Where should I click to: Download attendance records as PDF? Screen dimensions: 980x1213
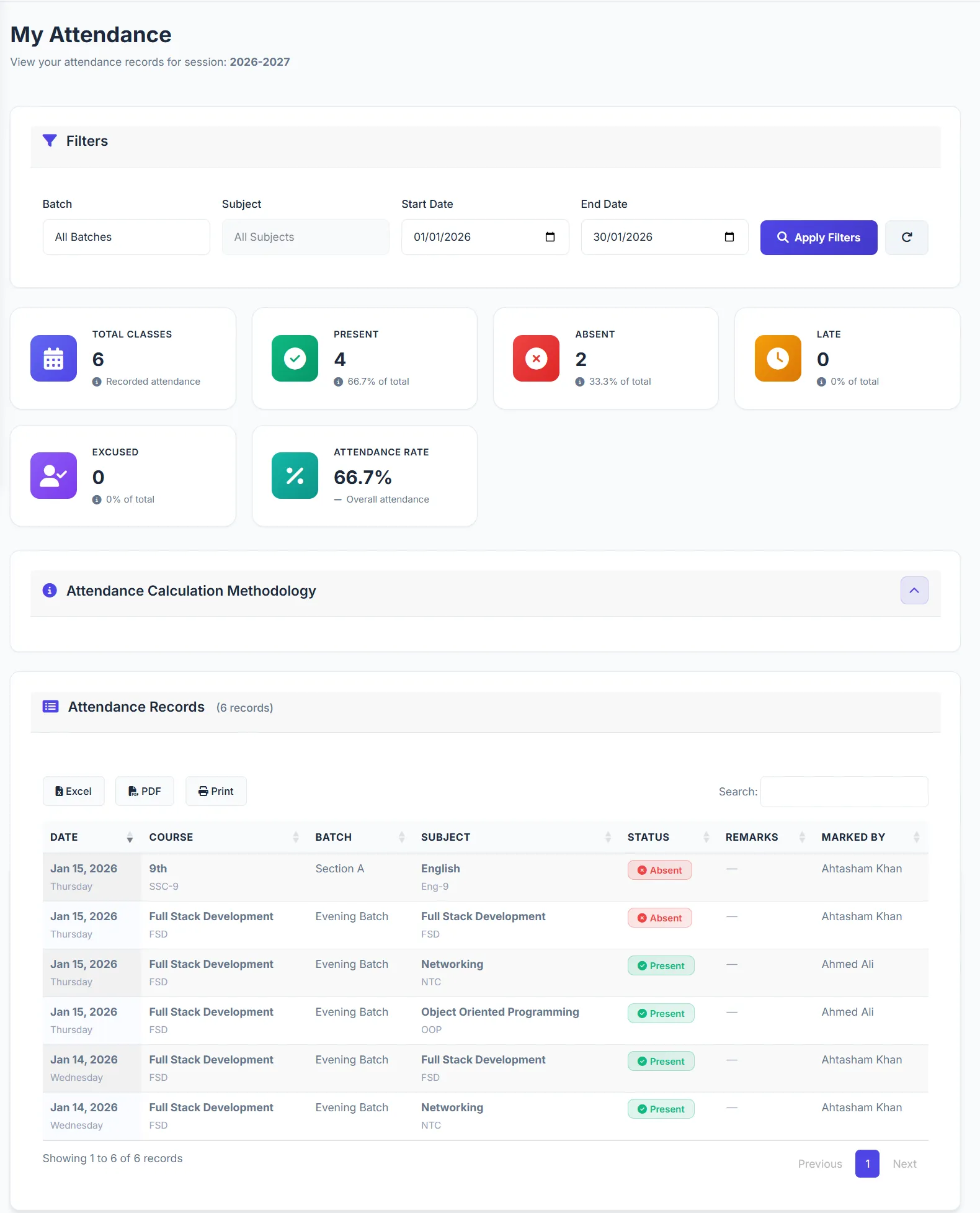coord(145,791)
